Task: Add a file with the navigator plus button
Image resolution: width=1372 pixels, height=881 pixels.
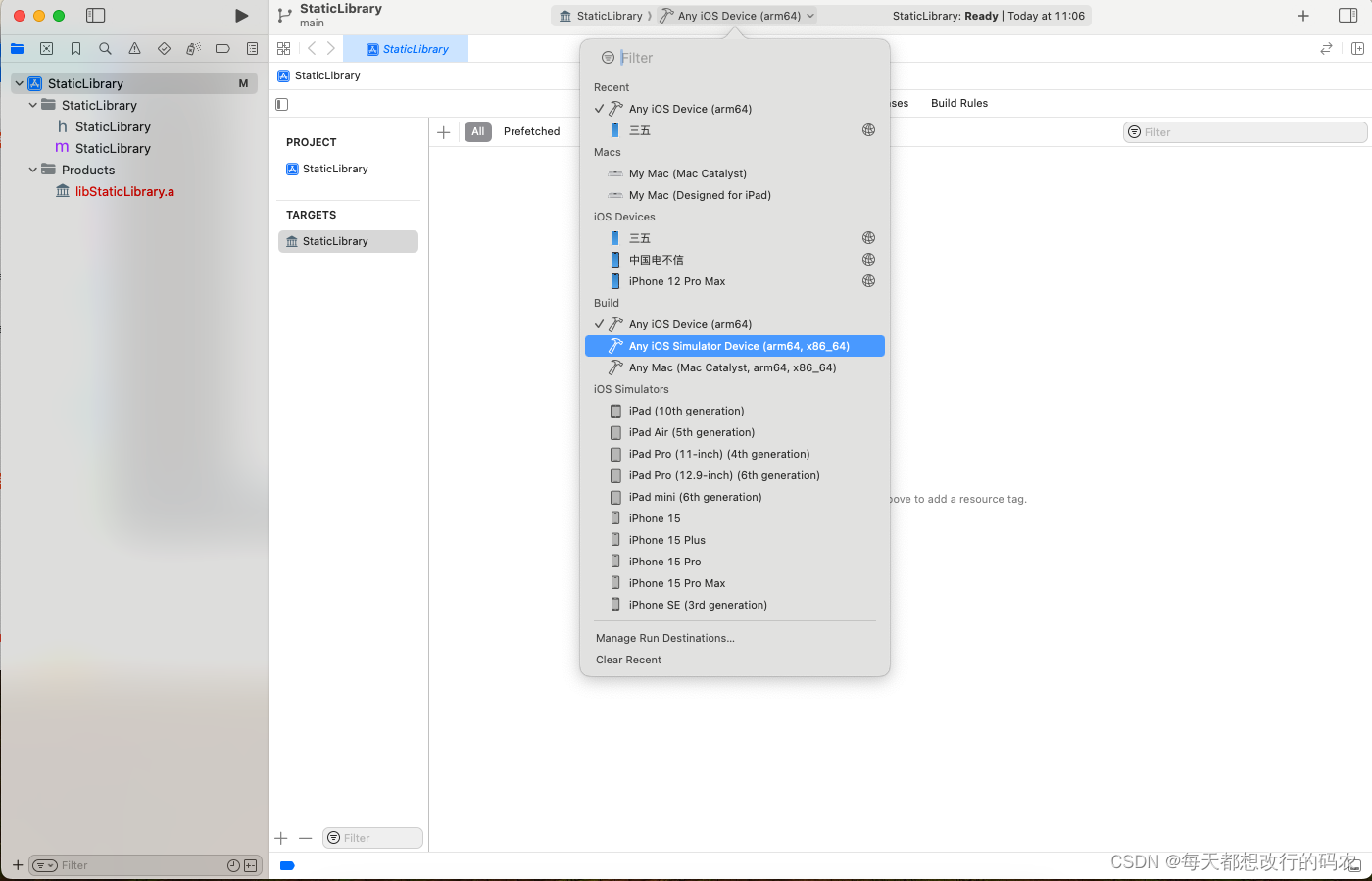Action: (17, 865)
